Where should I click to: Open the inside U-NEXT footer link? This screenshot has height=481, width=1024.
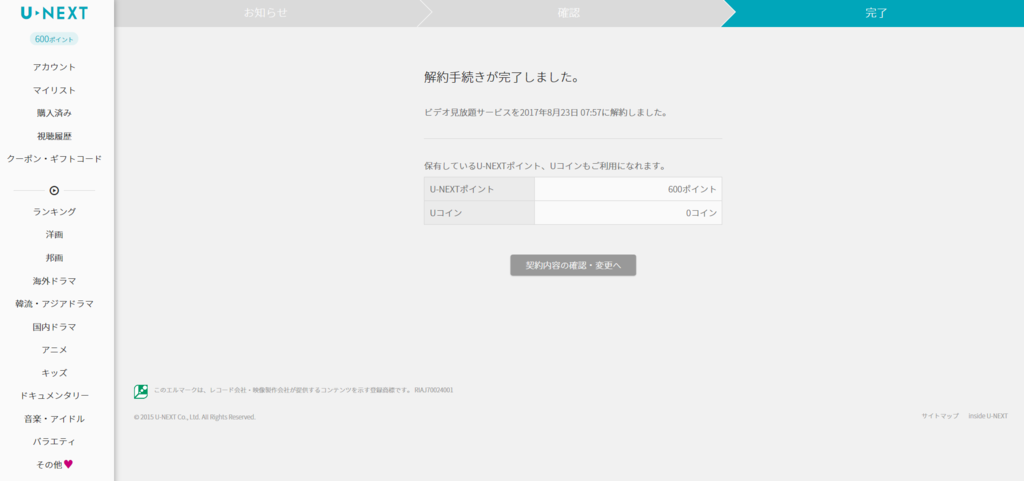(987, 416)
